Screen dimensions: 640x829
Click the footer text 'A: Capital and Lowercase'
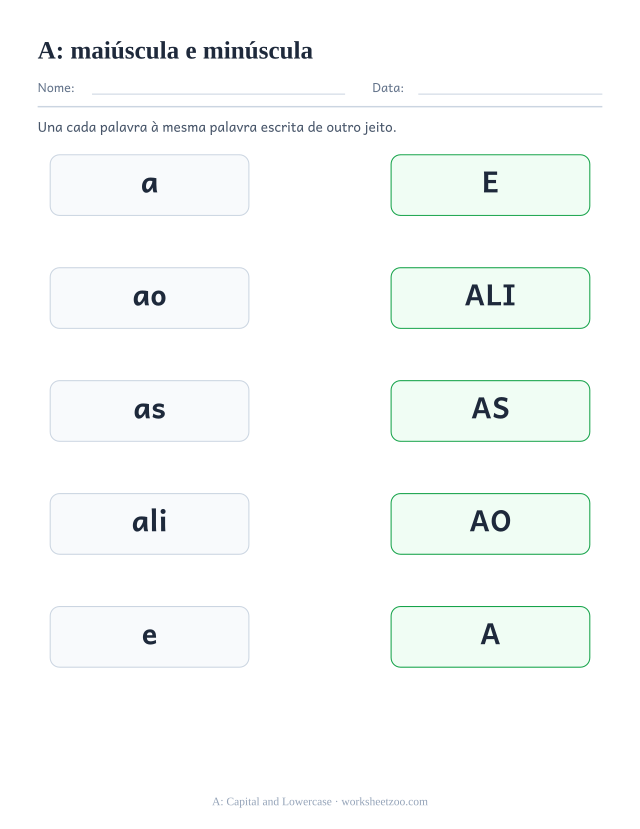coord(272,802)
